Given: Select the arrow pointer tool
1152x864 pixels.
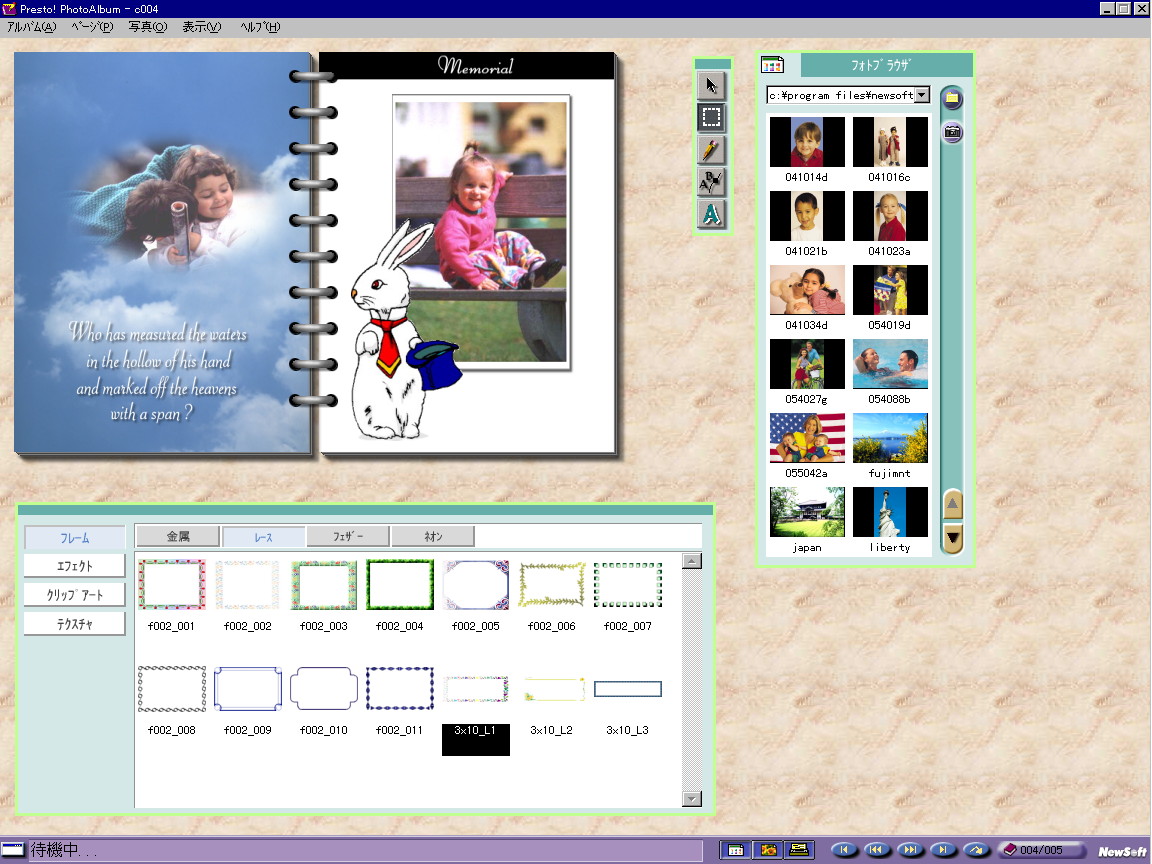Looking at the screenshot, I should tap(711, 86).
